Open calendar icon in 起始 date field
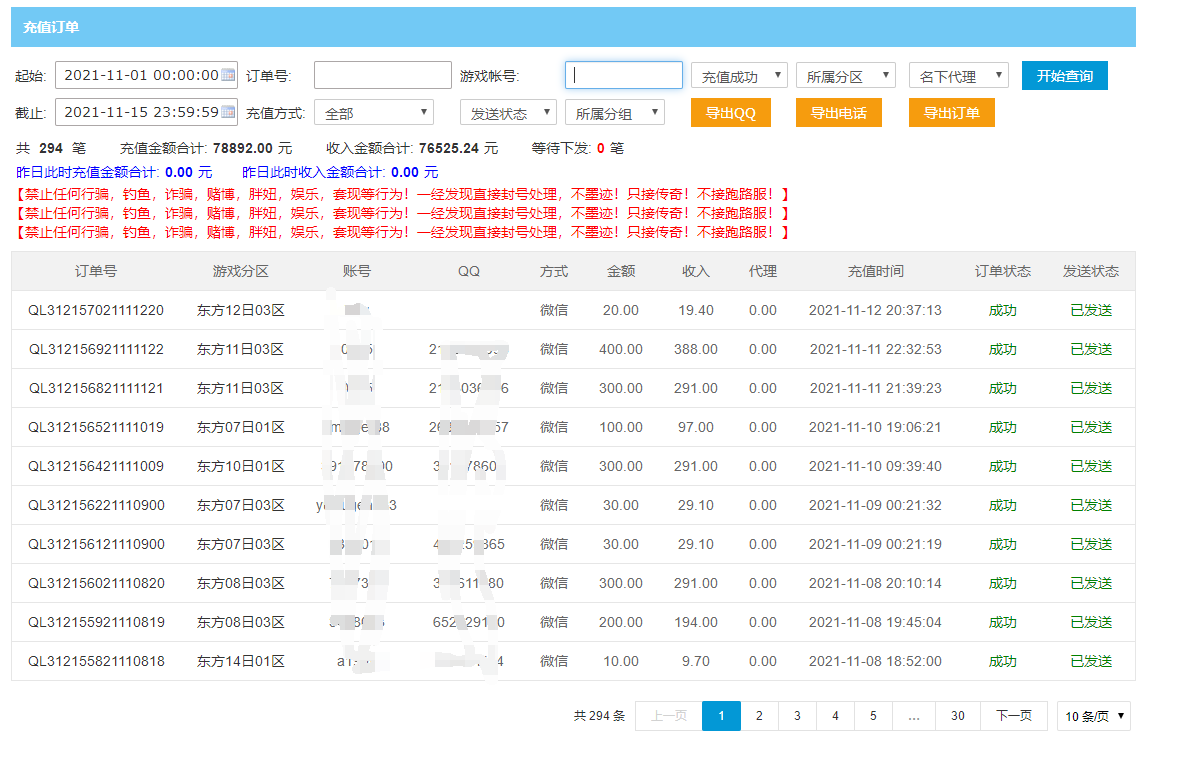 click(x=228, y=75)
